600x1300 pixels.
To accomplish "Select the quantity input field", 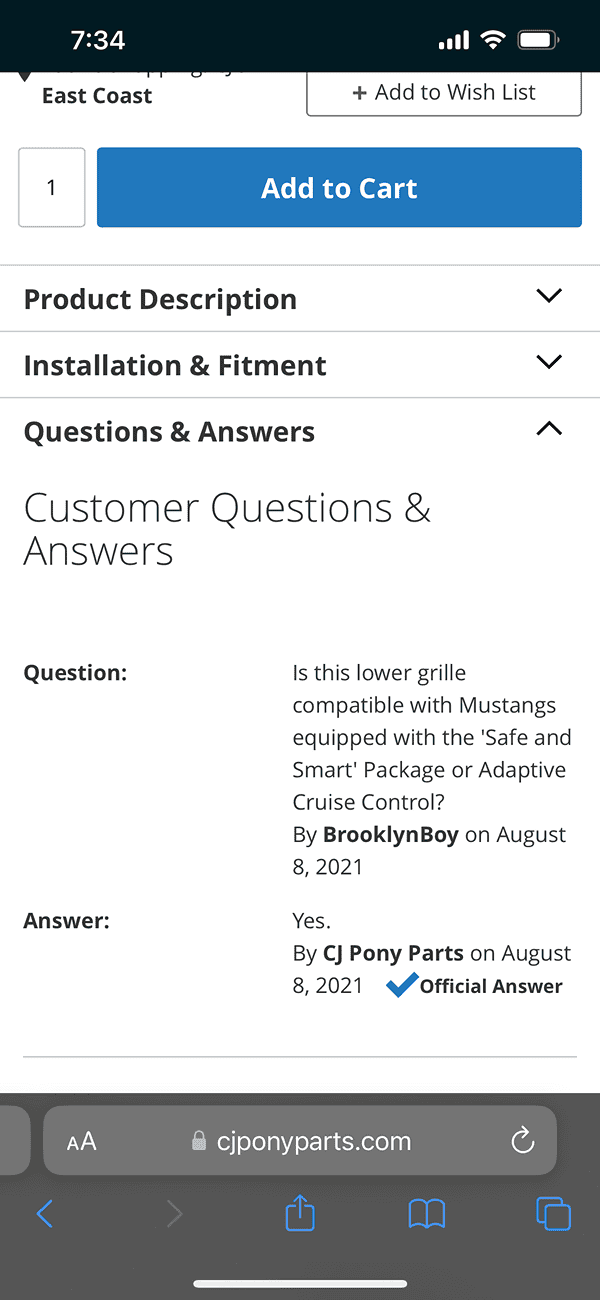I will [52, 188].
